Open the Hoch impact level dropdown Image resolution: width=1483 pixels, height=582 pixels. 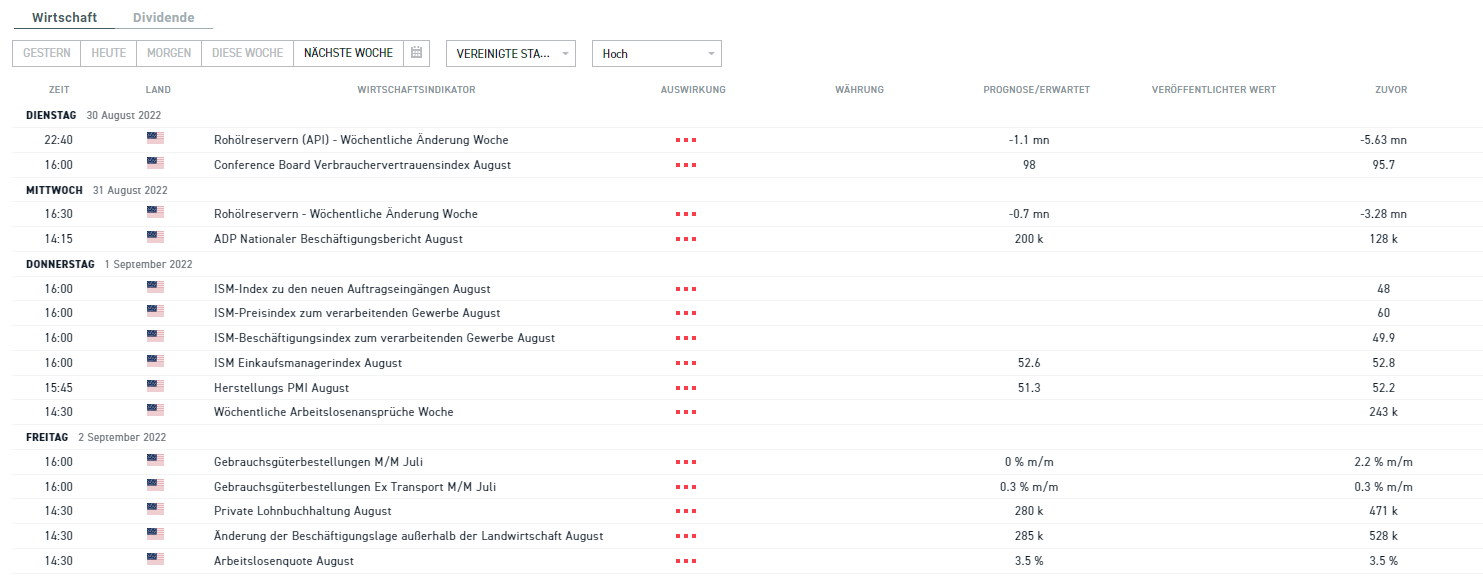coord(657,53)
